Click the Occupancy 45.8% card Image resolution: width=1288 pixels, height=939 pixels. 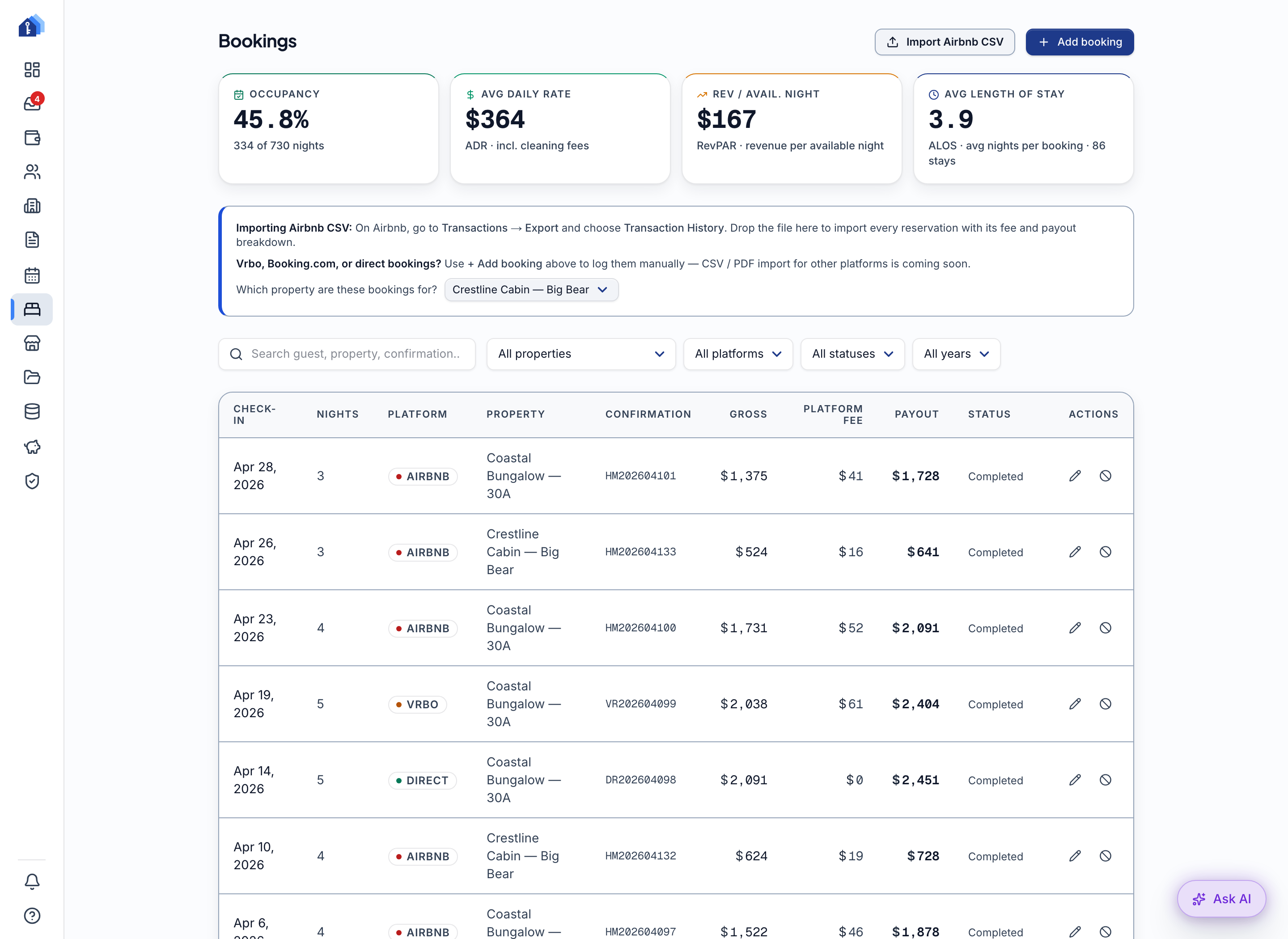(x=329, y=128)
